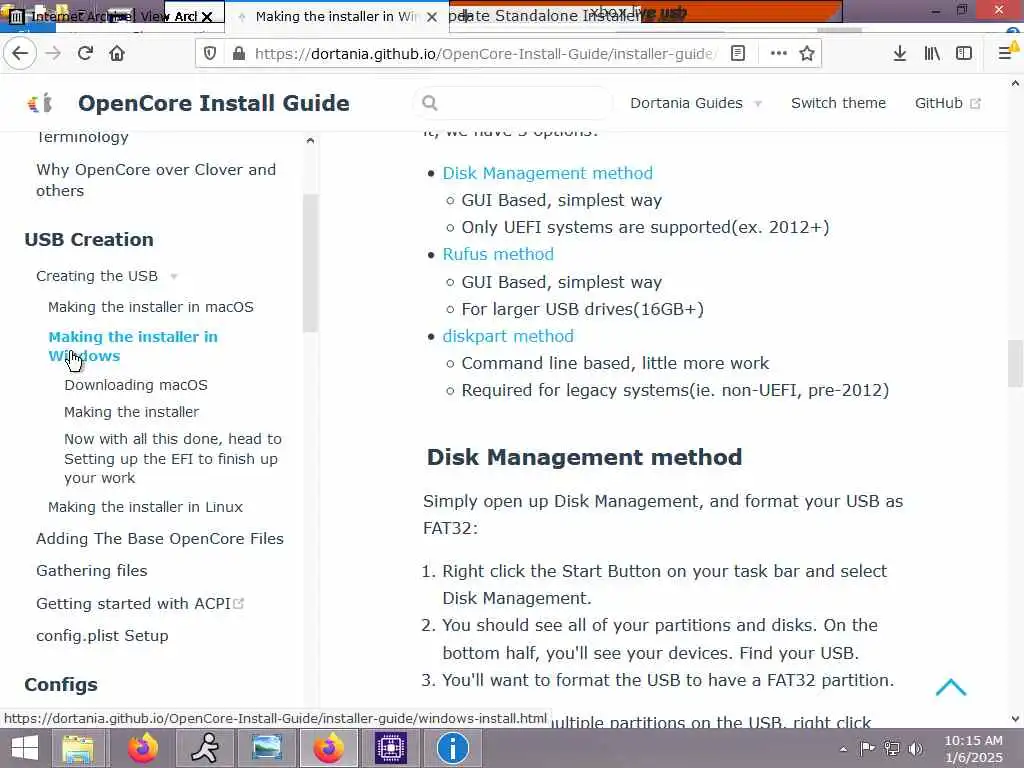
Task: Follow the Rufus method link
Action: tap(498, 254)
